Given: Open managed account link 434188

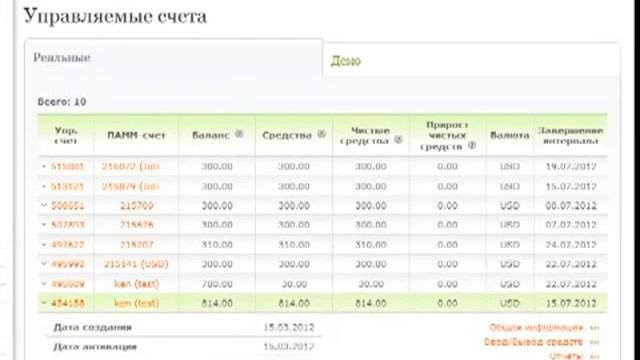Looking at the screenshot, I should pyautogui.click(x=67, y=304).
